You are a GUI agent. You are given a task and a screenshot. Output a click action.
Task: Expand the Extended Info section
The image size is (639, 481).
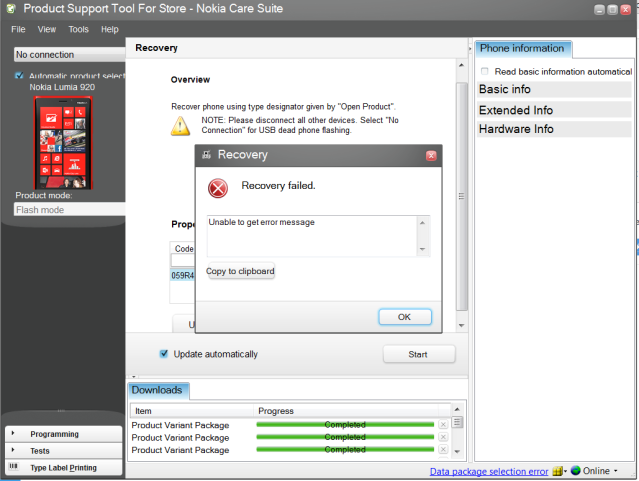click(554, 110)
